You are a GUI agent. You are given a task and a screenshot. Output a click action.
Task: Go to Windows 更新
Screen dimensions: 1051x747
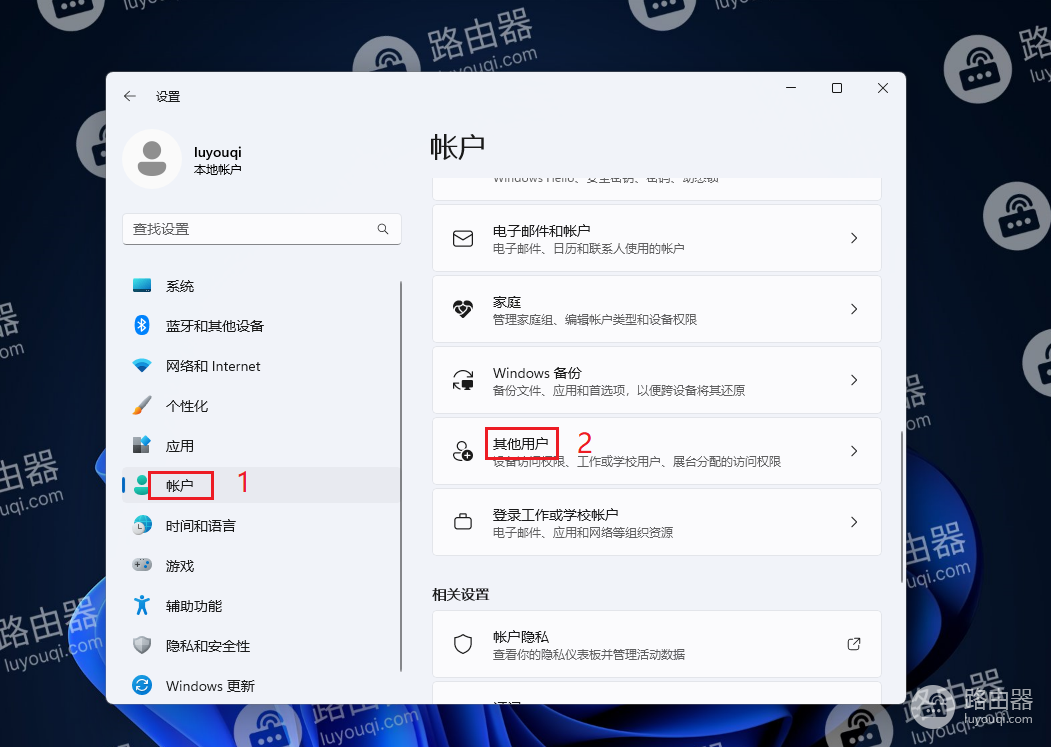[x=261, y=685]
